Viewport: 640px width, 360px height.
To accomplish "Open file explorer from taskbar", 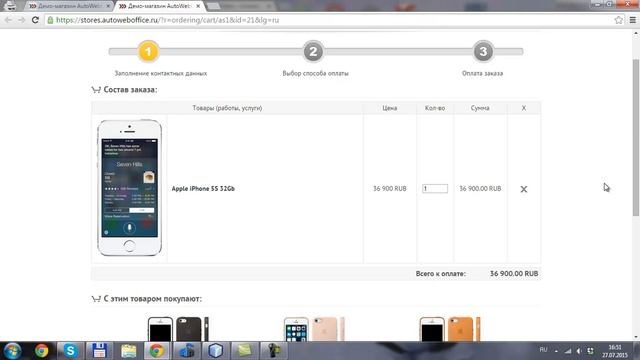I will [128, 351].
